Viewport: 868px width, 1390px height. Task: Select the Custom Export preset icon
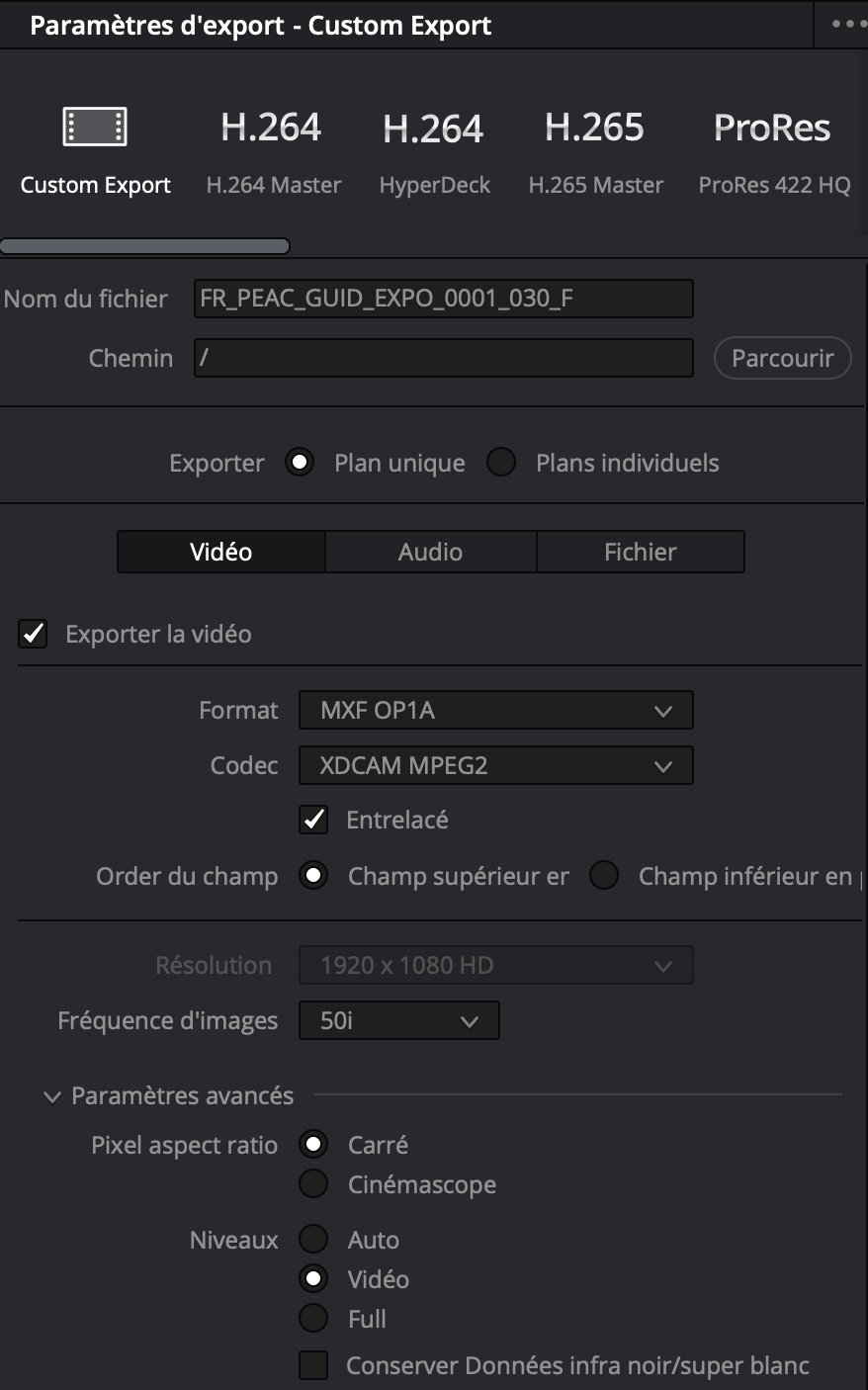tap(95, 128)
